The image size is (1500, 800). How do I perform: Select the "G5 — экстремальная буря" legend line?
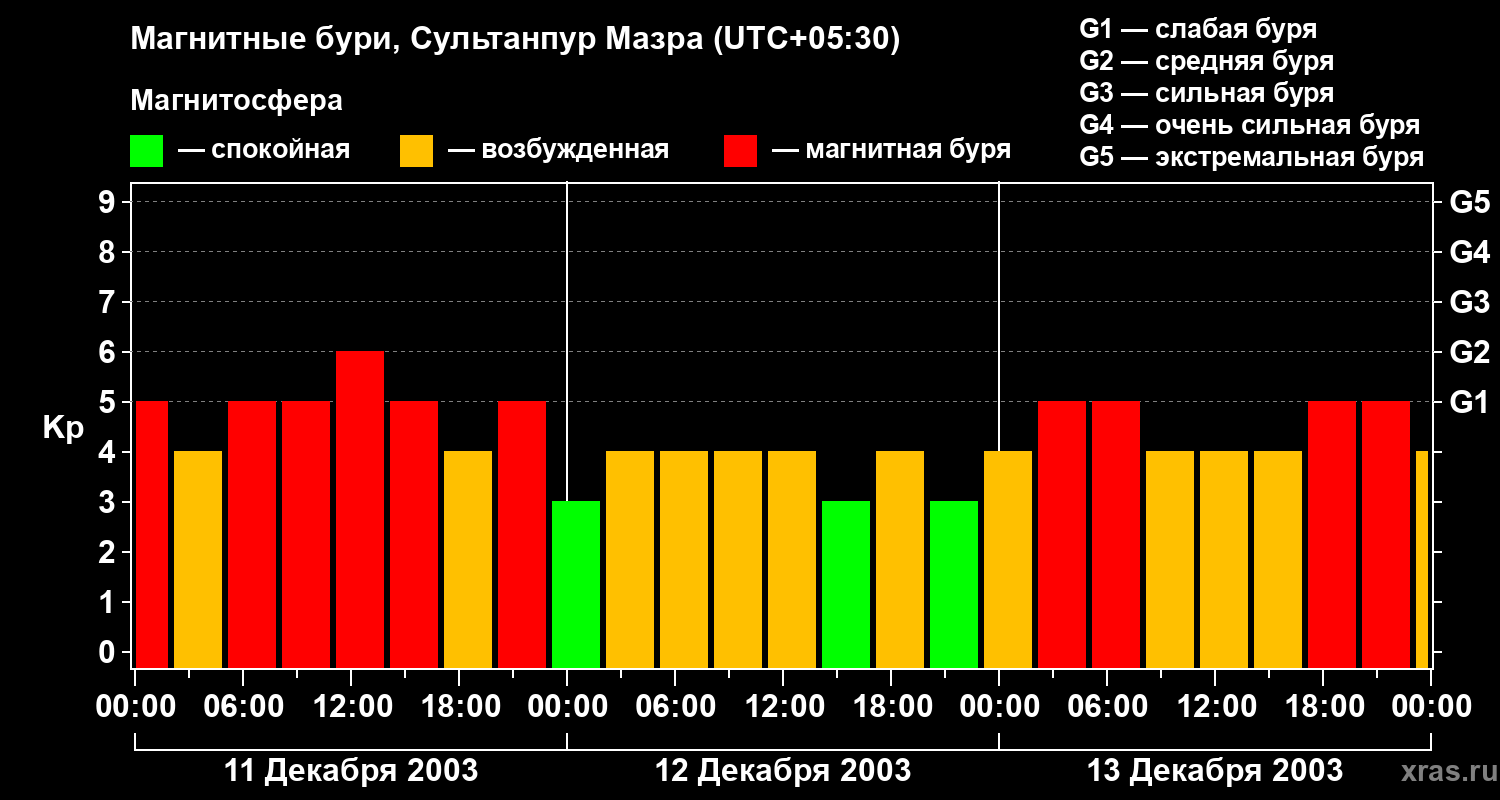1252,157
